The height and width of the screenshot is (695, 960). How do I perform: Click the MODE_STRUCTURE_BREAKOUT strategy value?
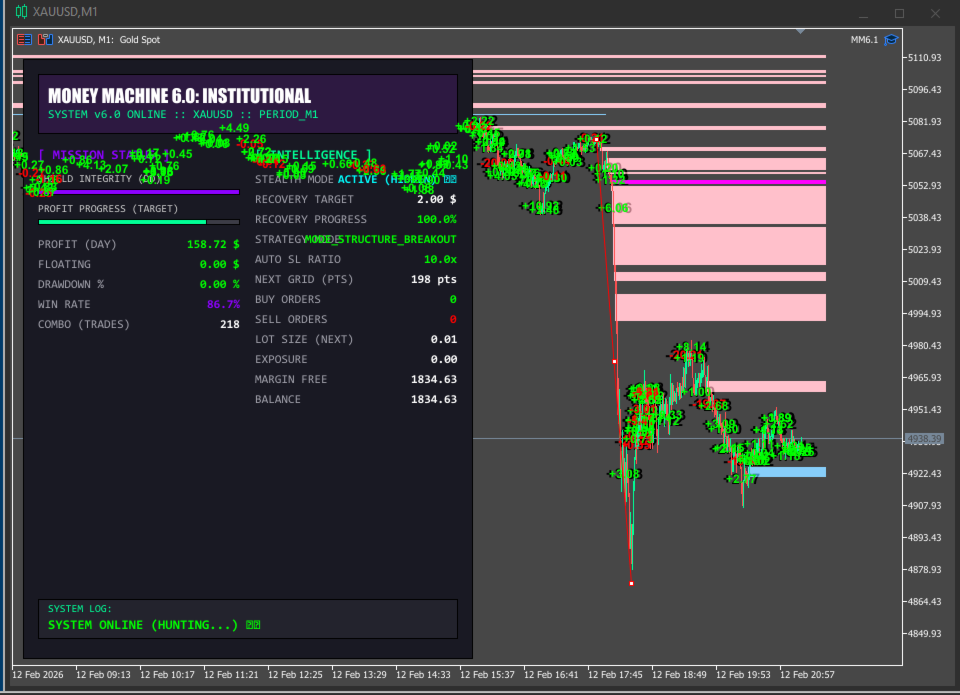click(x=380, y=239)
